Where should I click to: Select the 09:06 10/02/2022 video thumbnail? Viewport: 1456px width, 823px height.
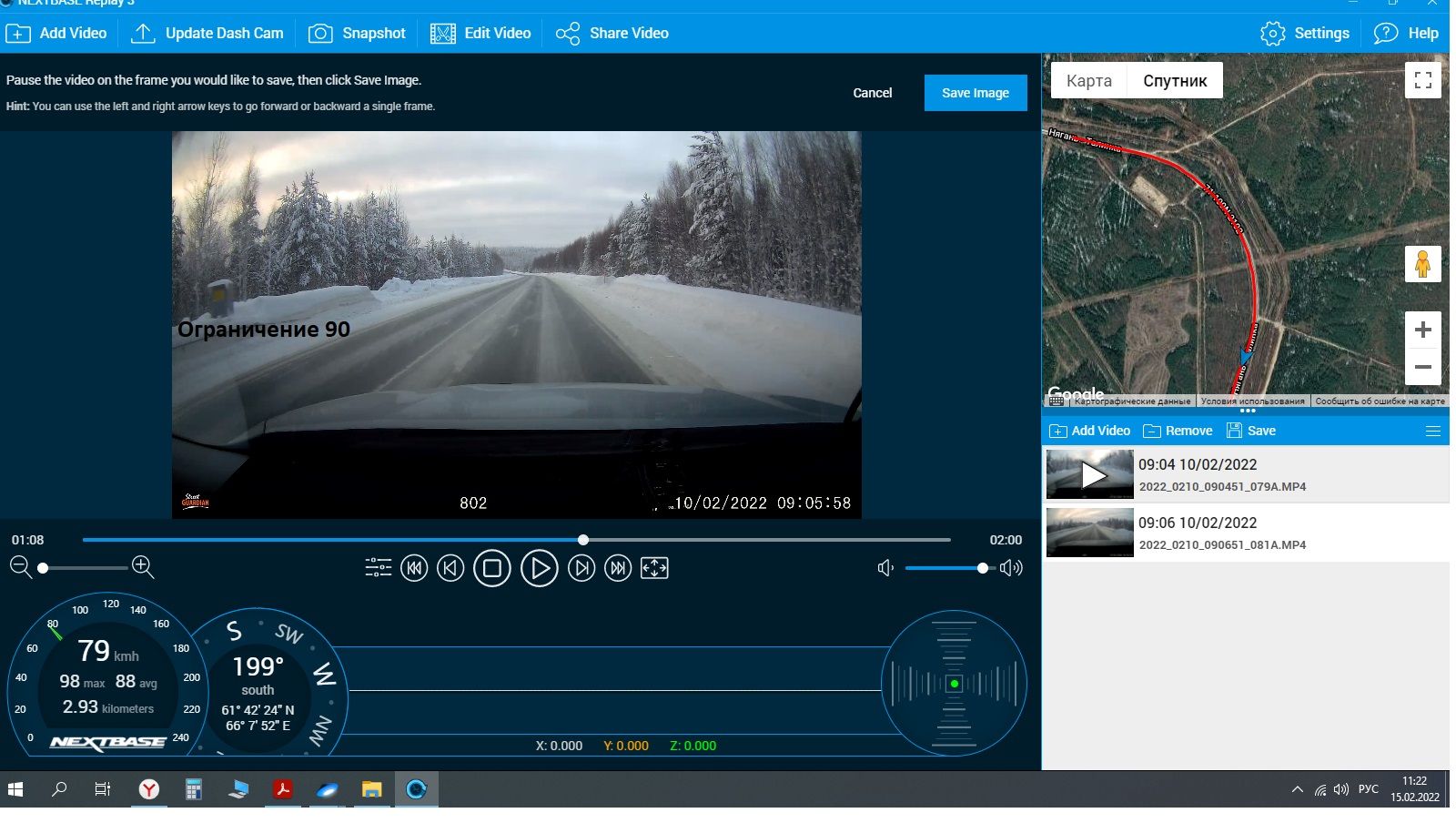1089,533
